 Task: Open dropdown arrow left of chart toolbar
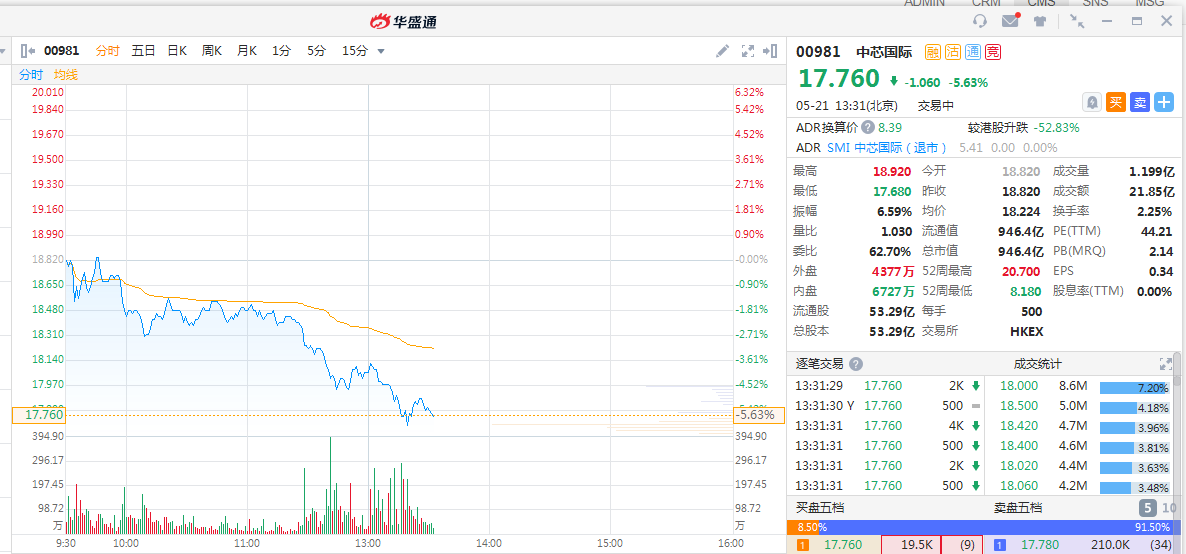click(x=2, y=51)
